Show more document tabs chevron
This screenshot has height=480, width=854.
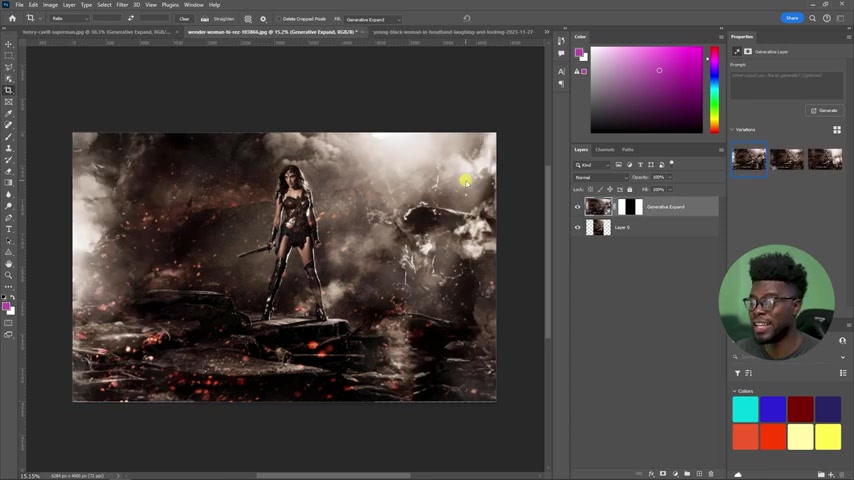tap(547, 32)
